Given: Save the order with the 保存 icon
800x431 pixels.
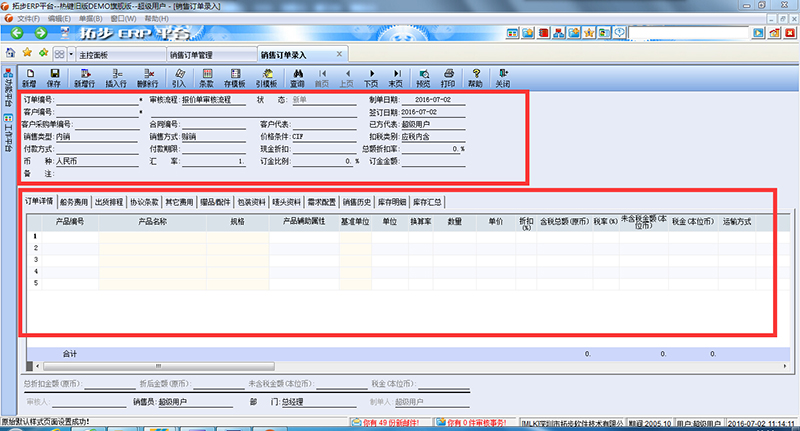Looking at the screenshot, I should [x=54, y=77].
